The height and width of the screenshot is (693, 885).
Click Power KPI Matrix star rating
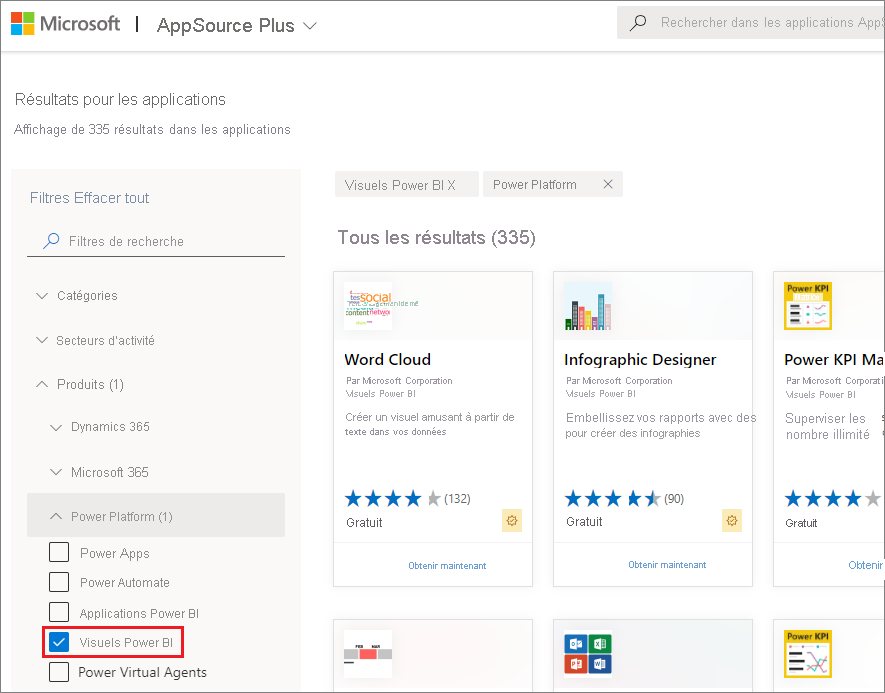tap(833, 499)
